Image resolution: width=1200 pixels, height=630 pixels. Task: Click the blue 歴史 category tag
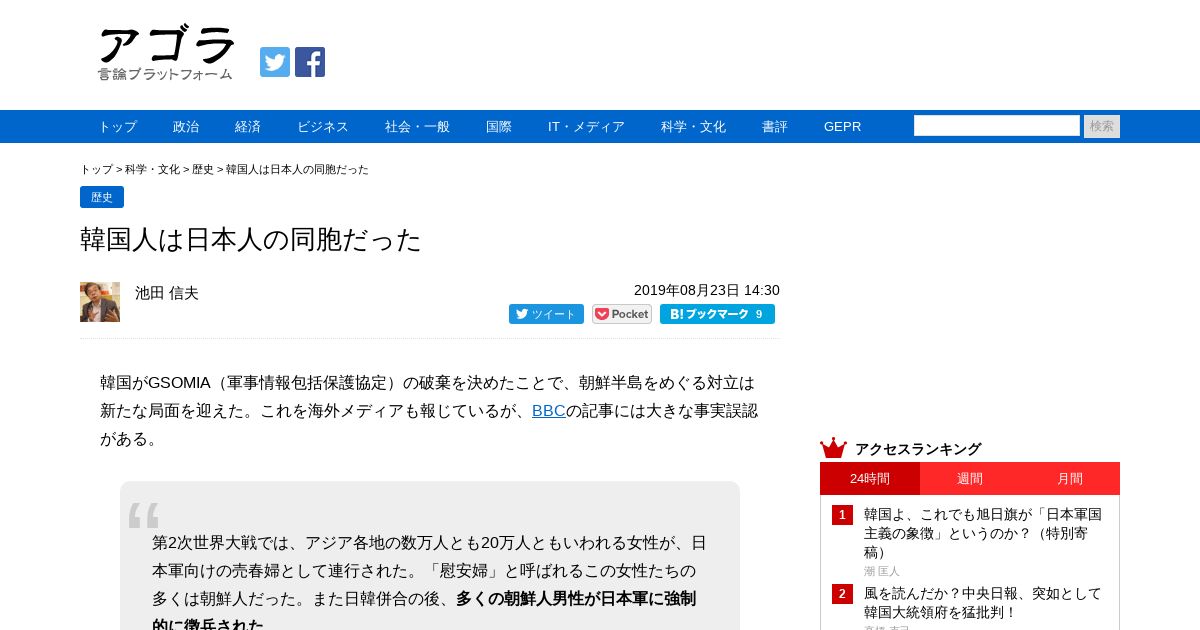tap(102, 197)
